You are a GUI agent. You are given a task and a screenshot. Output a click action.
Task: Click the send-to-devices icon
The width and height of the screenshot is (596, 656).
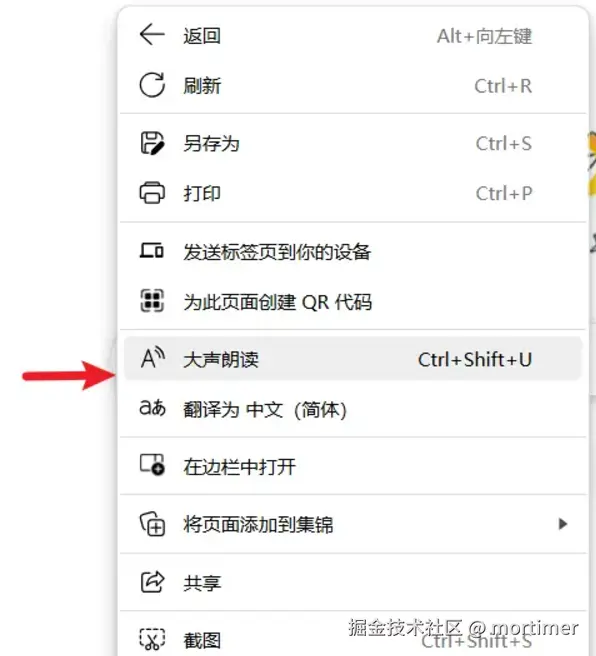click(151, 251)
